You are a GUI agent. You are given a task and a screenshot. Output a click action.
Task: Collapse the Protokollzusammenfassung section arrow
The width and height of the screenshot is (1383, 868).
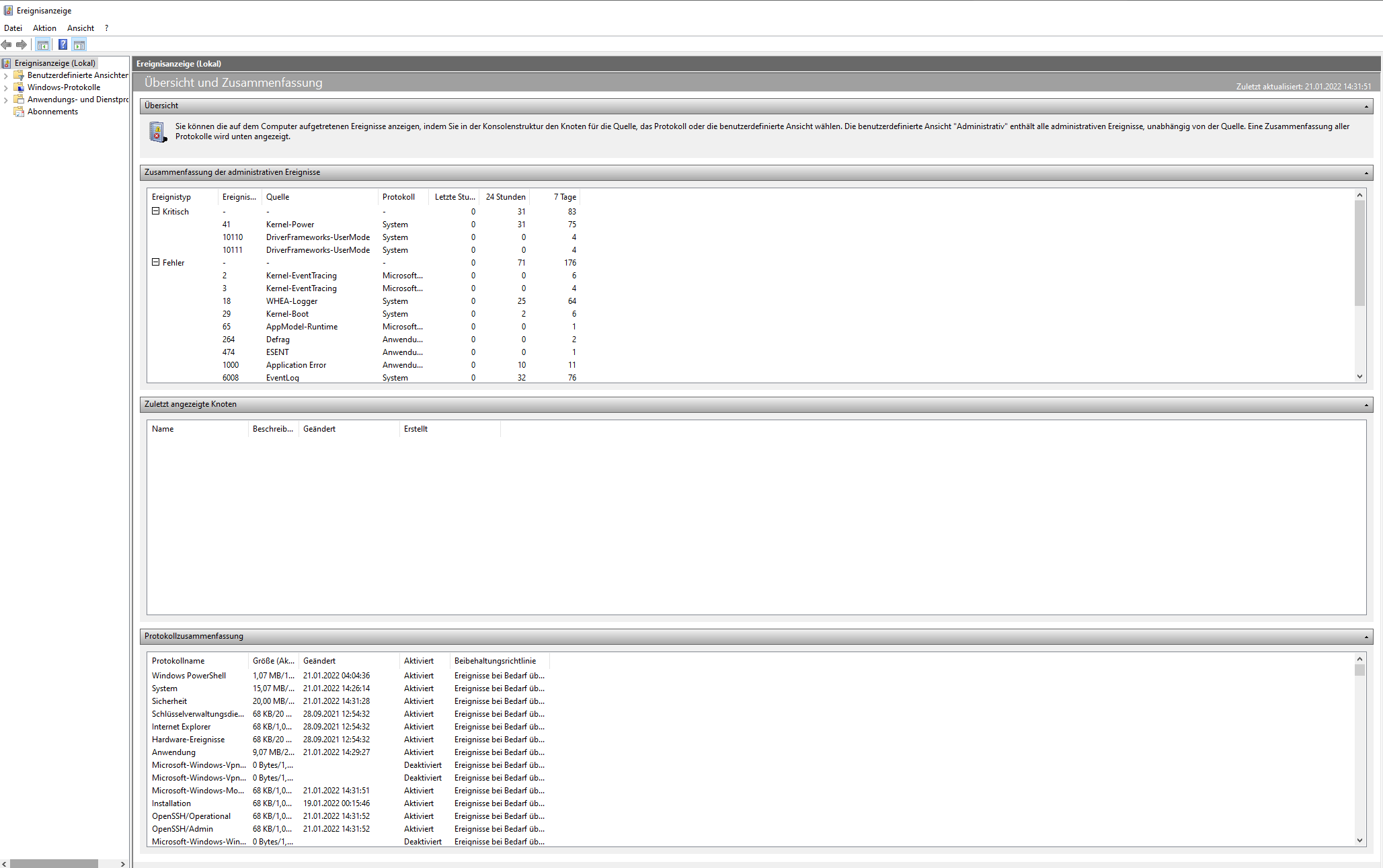tap(1366, 637)
